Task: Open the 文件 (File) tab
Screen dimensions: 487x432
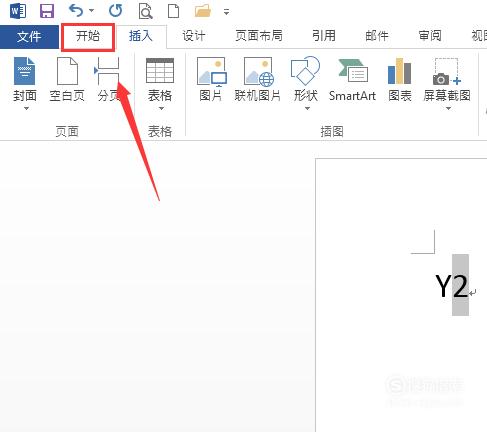Action: click(x=29, y=36)
